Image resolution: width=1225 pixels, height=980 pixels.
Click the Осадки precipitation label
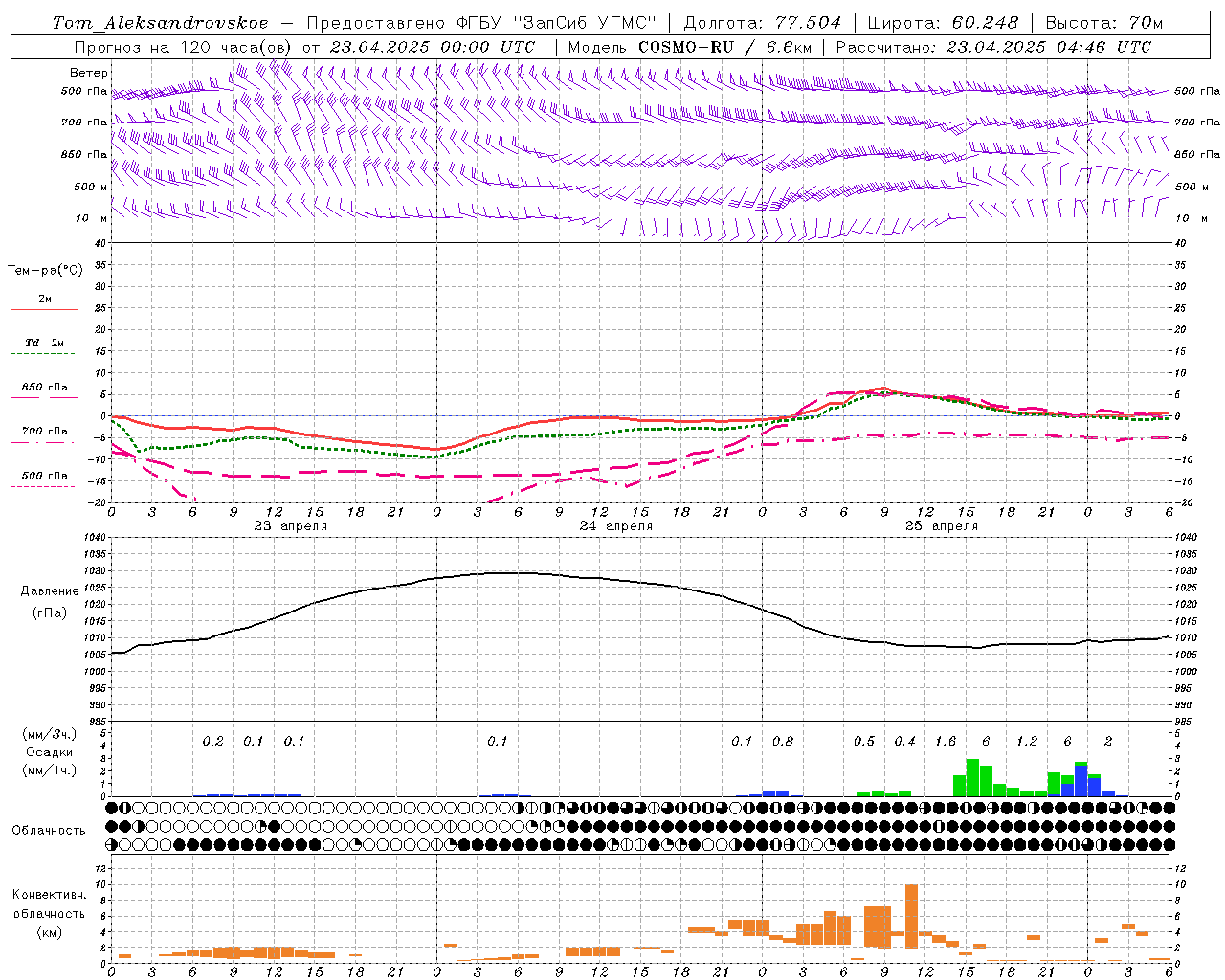(x=49, y=752)
